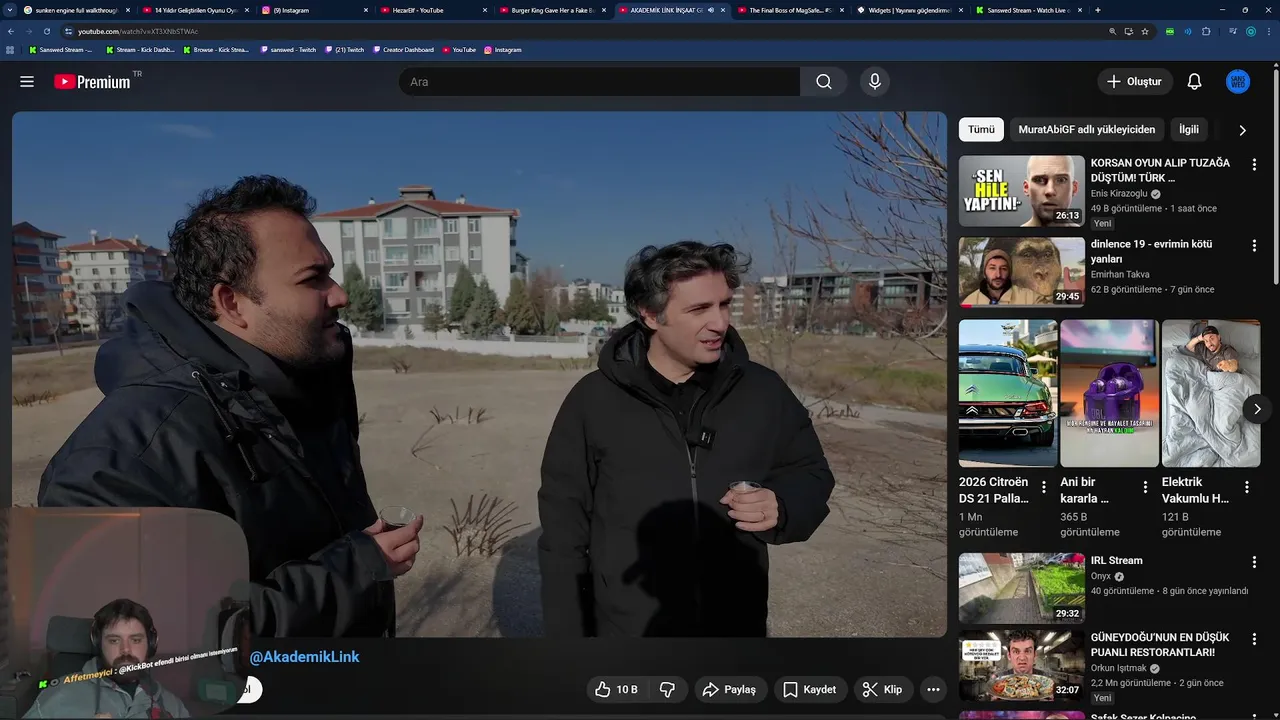This screenshot has width=1280, height=720.
Task: Reload the current page
Action: pyautogui.click(x=46, y=31)
